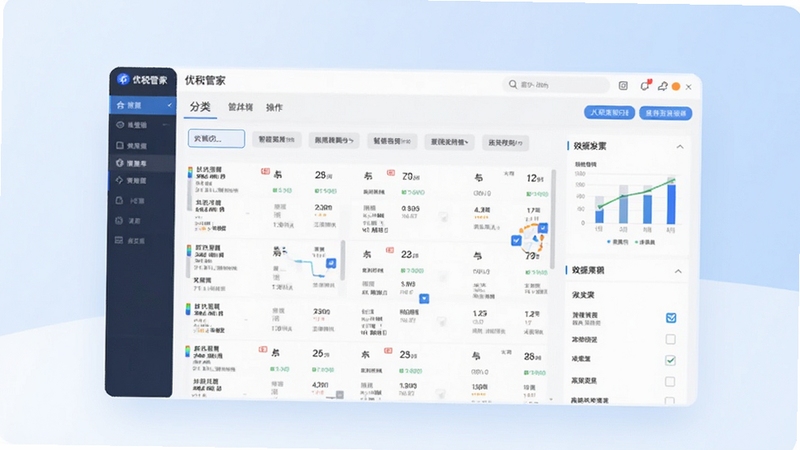The height and width of the screenshot is (450, 800).
Task: Click the cloud-shaped icon left of the orange dot
Action: [x=662, y=86]
